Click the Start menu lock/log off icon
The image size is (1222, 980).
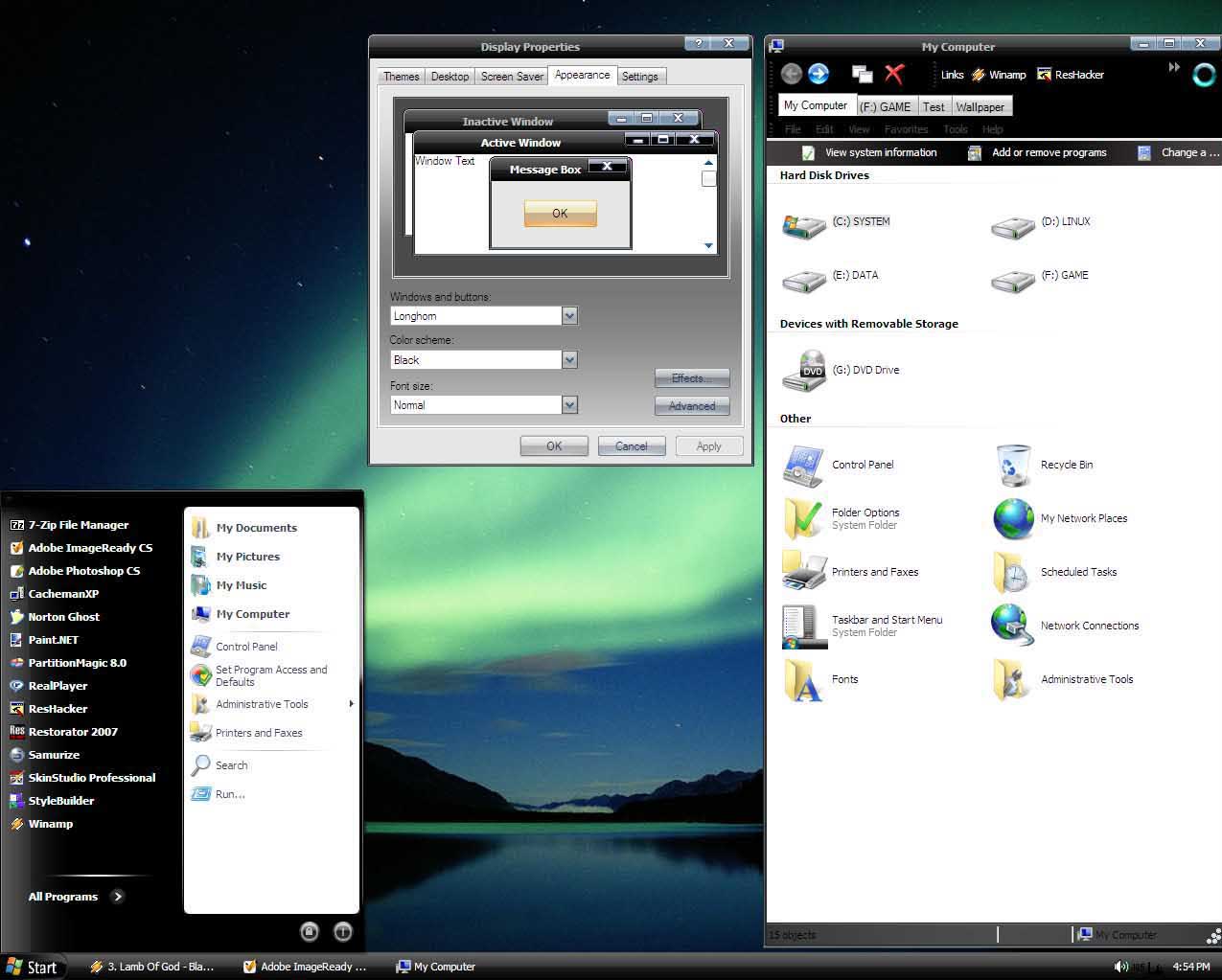point(309,931)
